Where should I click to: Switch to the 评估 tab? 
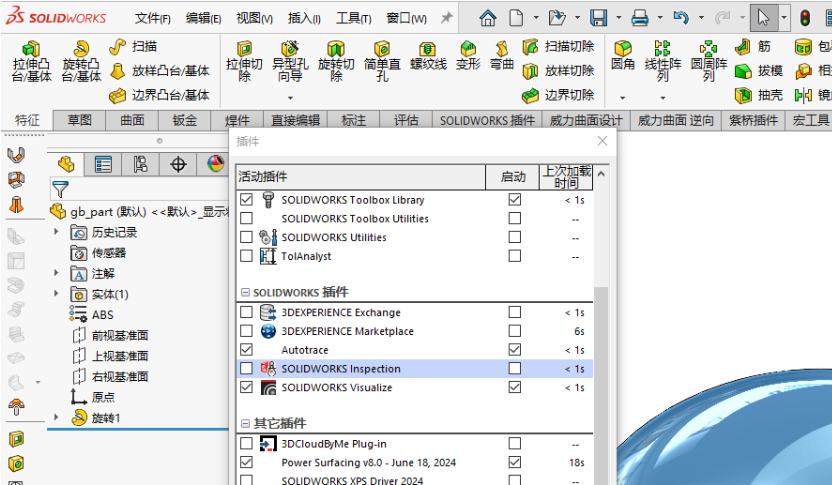[x=406, y=120]
